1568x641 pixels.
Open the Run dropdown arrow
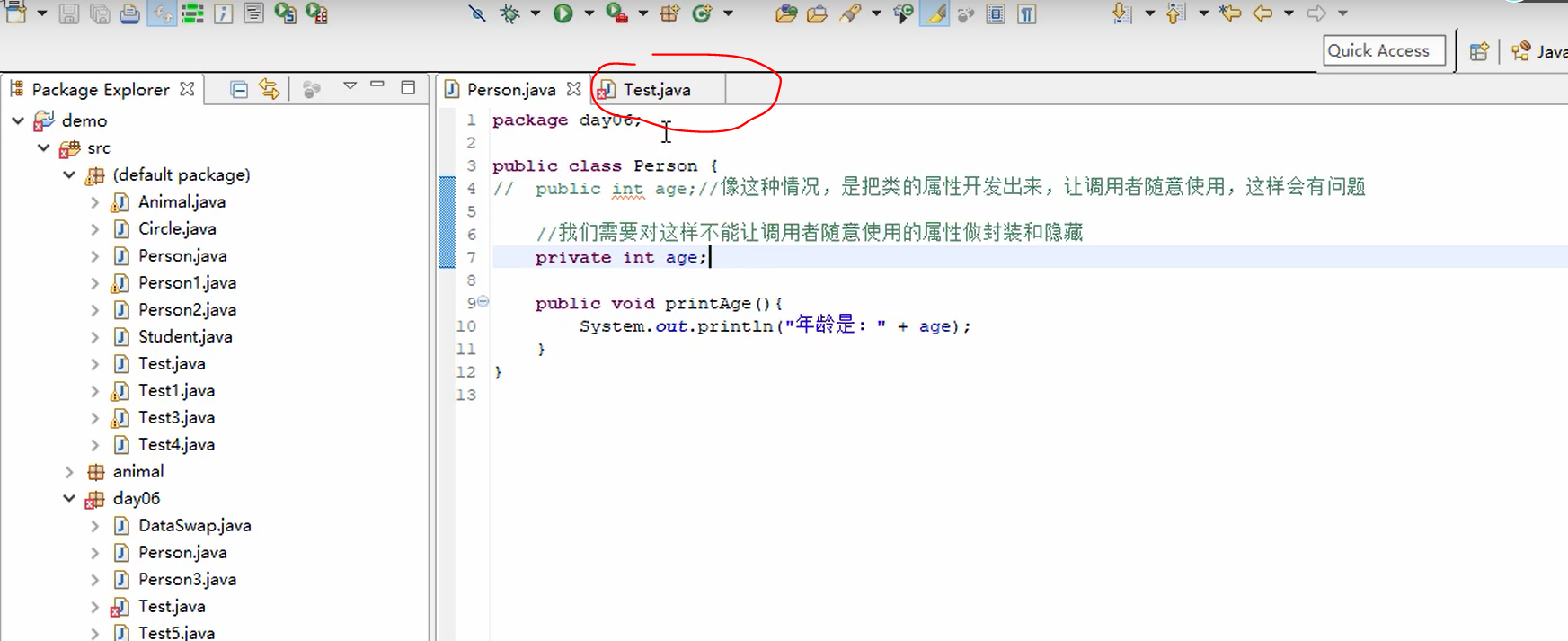point(589,13)
